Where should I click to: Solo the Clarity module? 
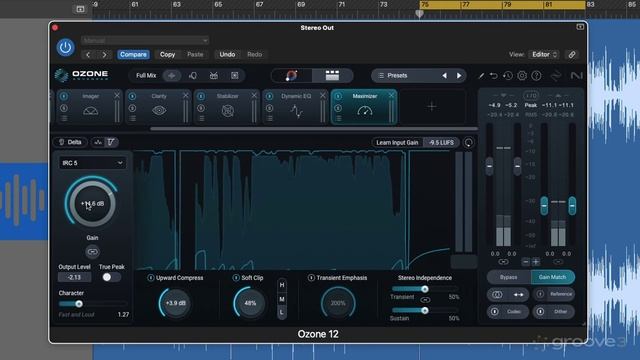click(132, 108)
